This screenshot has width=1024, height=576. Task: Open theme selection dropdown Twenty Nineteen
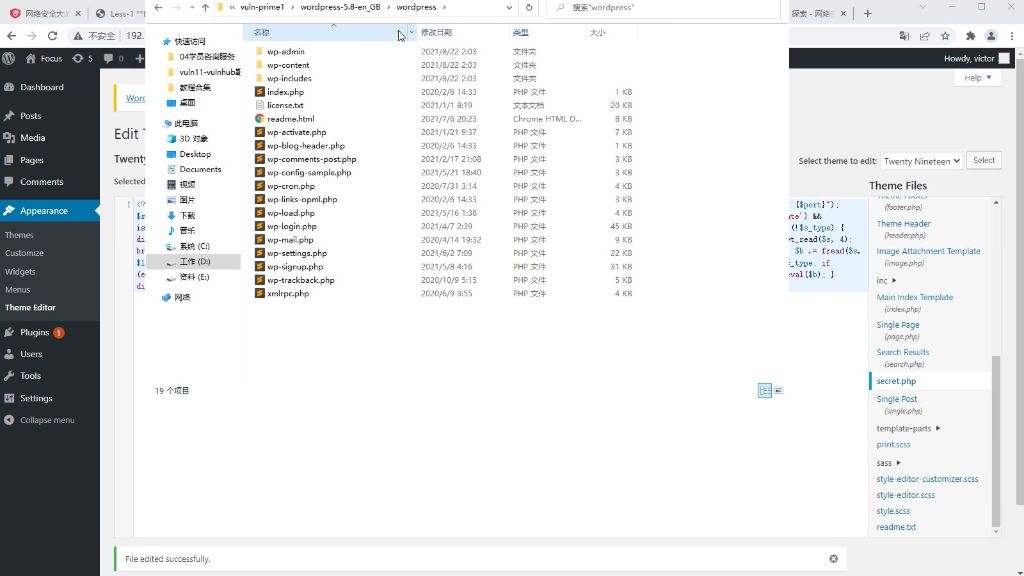pyautogui.click(x=921, y=161)
